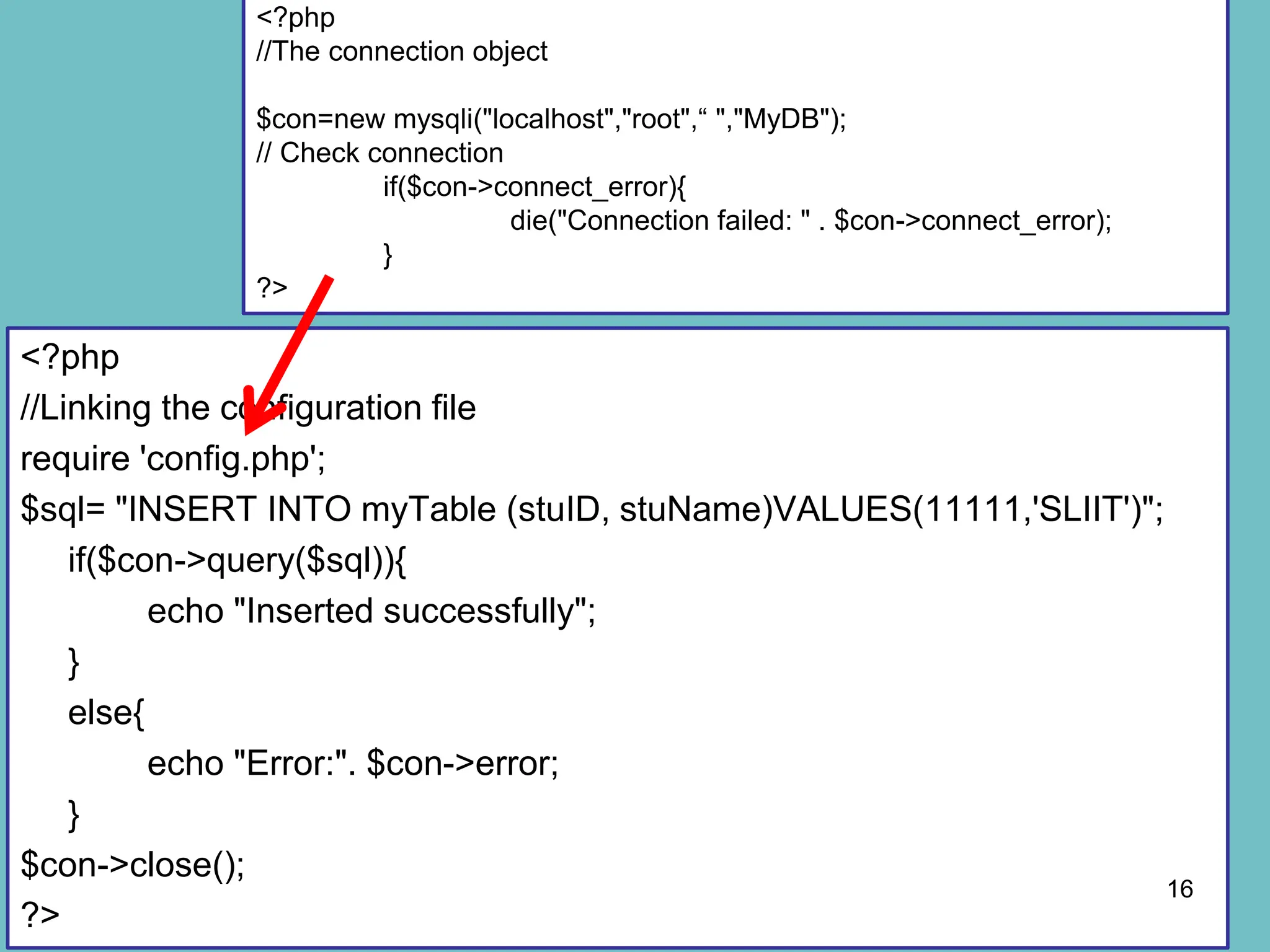This screenshot has height=952, width=1270.
Task: Click the new mysqli connection line
Action: click(x=551, y=119)
